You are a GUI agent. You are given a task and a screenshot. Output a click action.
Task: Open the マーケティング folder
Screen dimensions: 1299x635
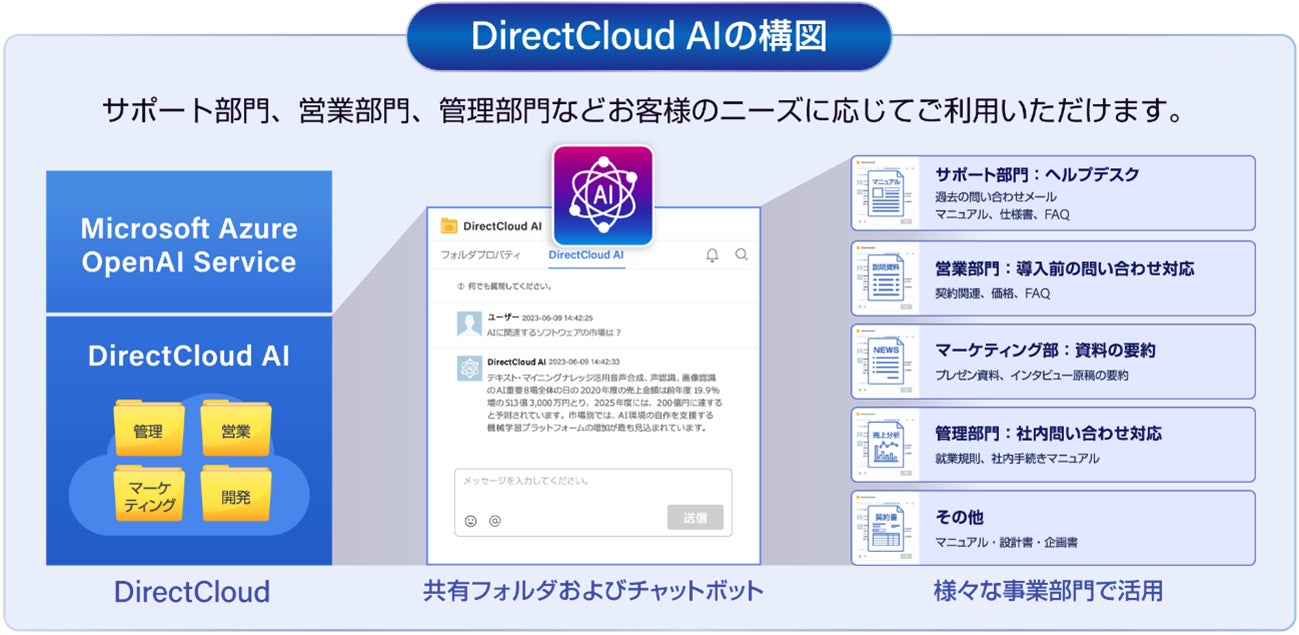click(148, 494)
